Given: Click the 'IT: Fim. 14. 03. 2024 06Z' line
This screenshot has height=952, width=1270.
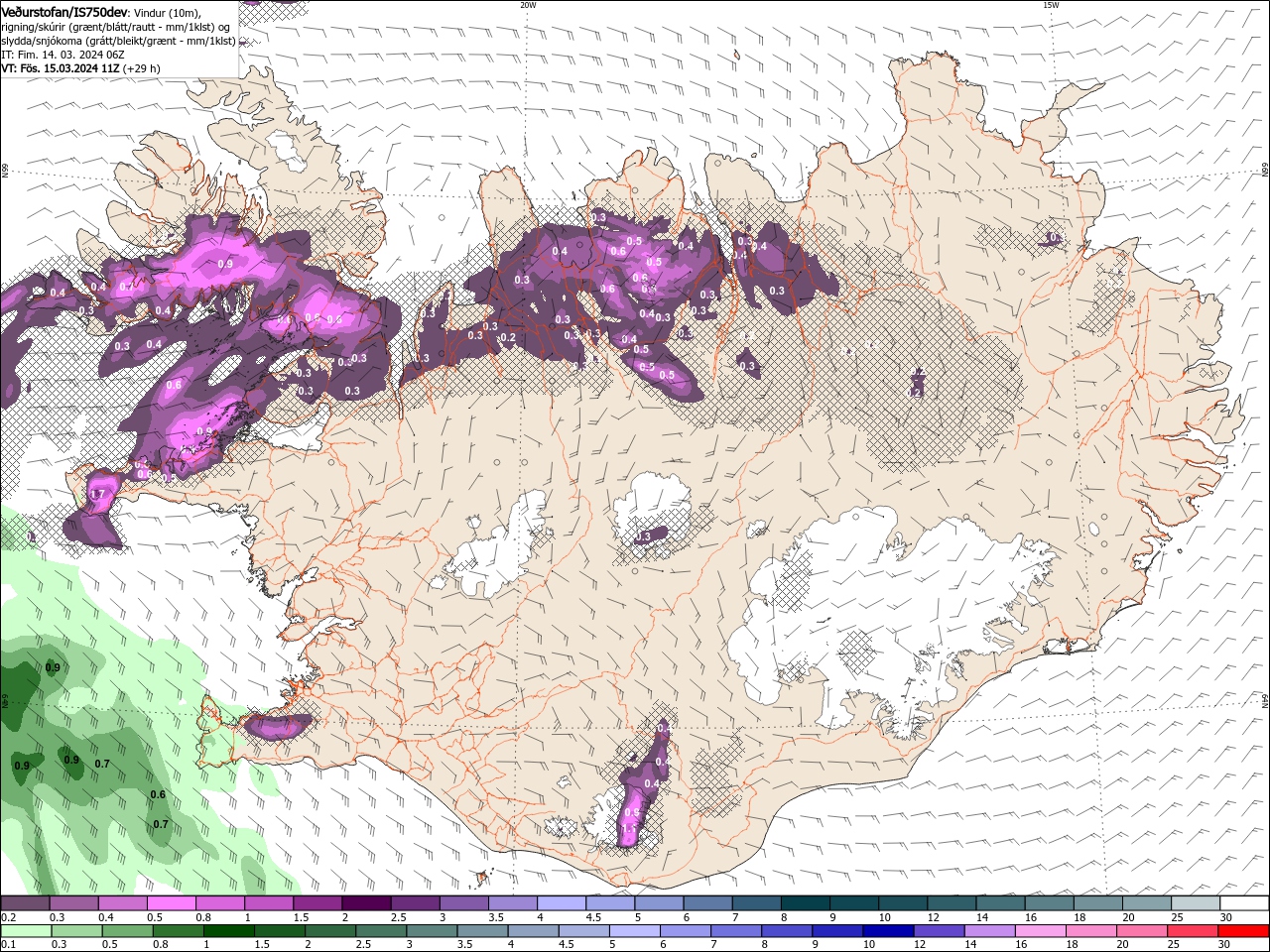Looking at the screenshot, I should (63, 55).
